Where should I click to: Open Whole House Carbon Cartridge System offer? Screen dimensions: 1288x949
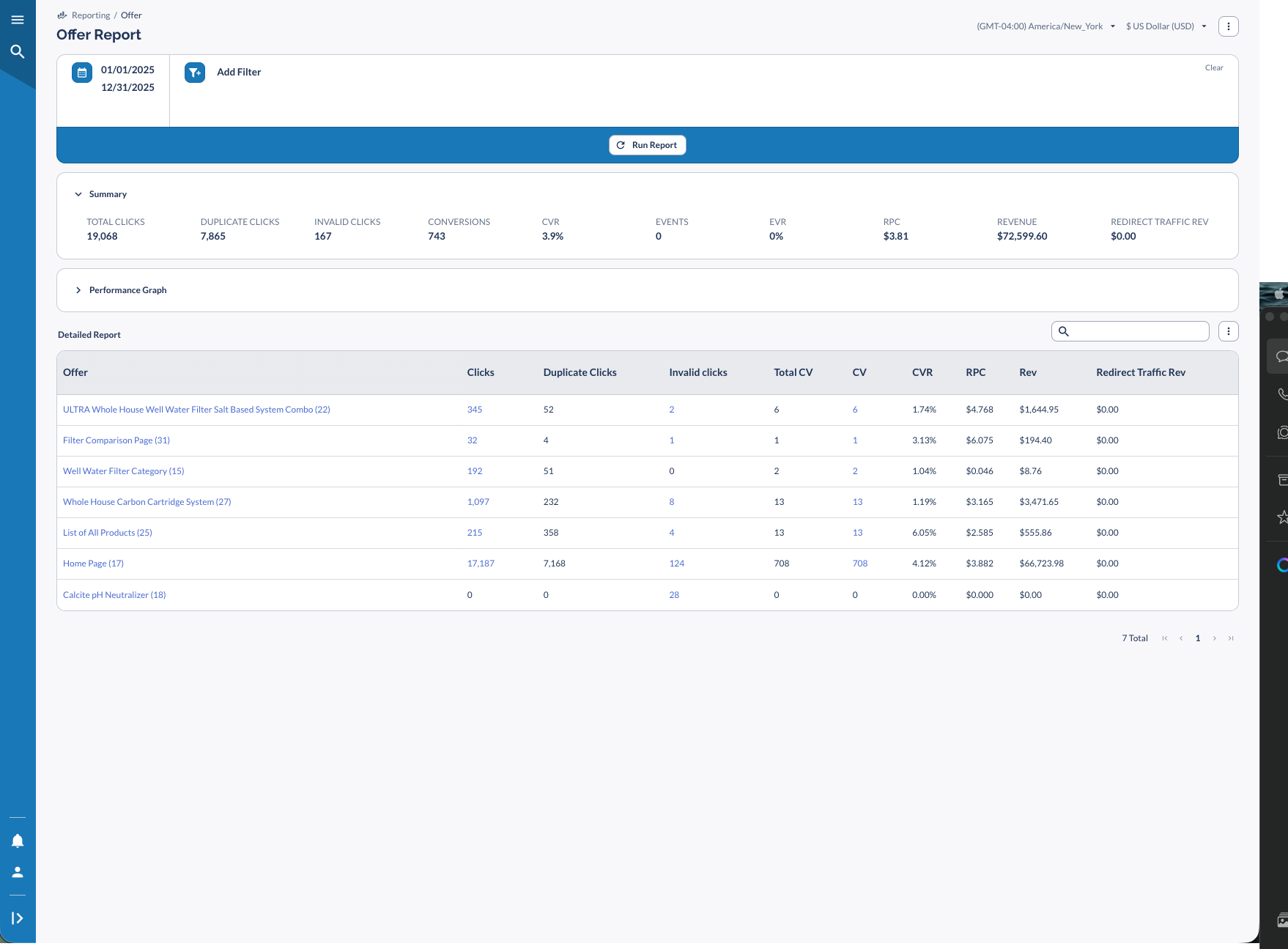tap(147, 502)
